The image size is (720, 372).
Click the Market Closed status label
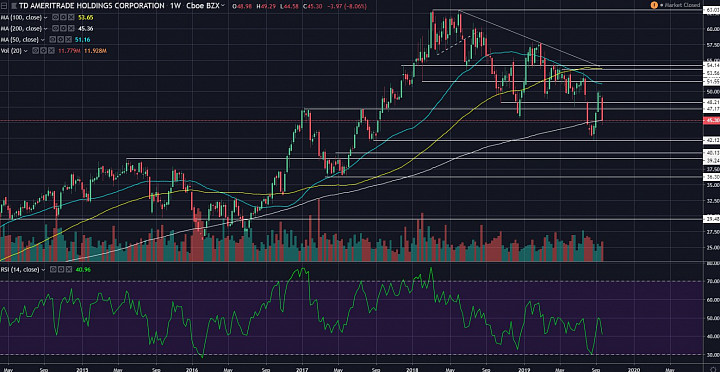[x=682, y=5]
